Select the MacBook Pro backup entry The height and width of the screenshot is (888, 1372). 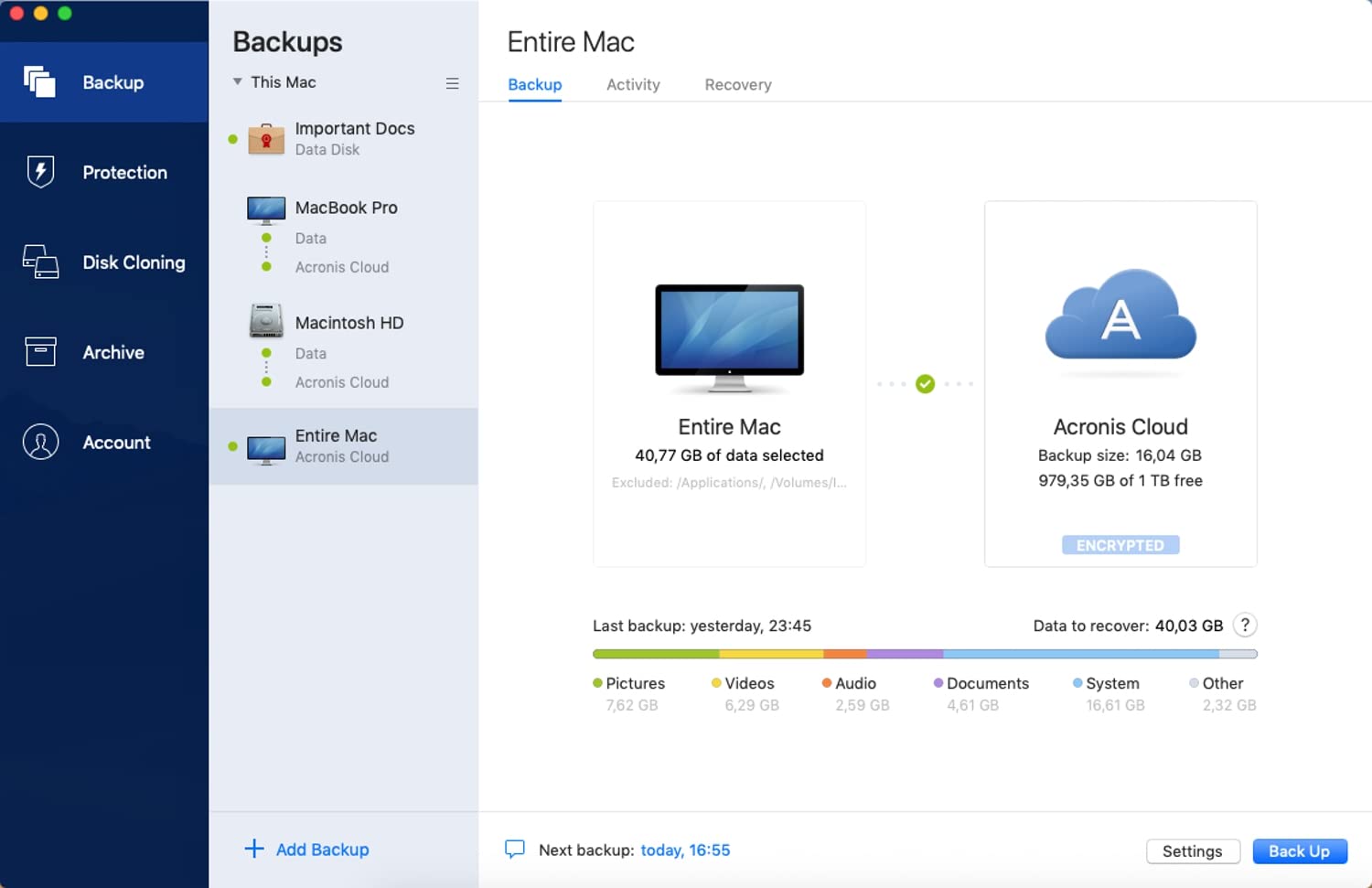346,209
